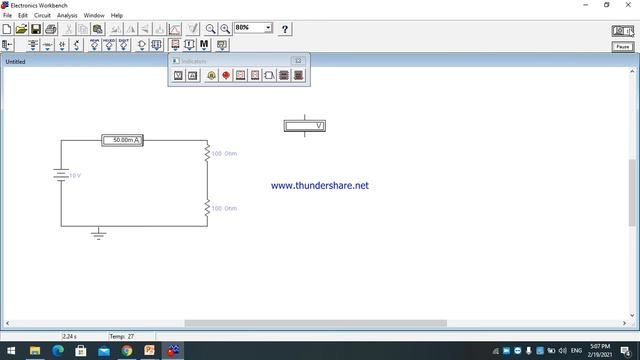640x360 pixels.
Task: Select the unconnected voltmeter on canvas
Action: click(305, 126)
